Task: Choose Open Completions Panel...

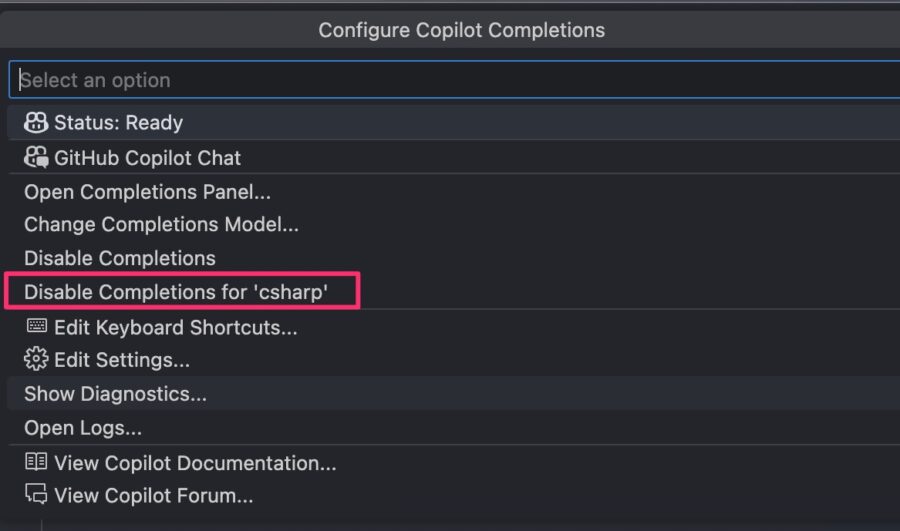Action: pyautogui.click(x=453, y=192)
